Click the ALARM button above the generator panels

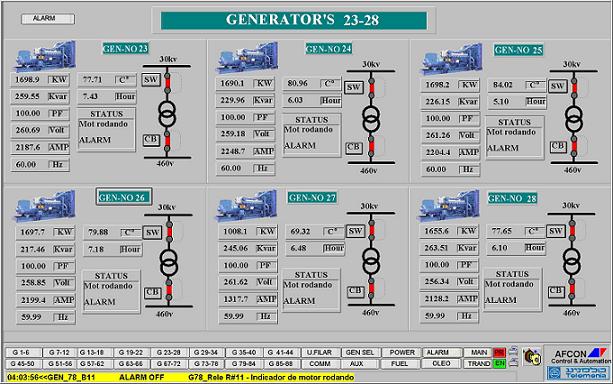[x=48, y=19]
